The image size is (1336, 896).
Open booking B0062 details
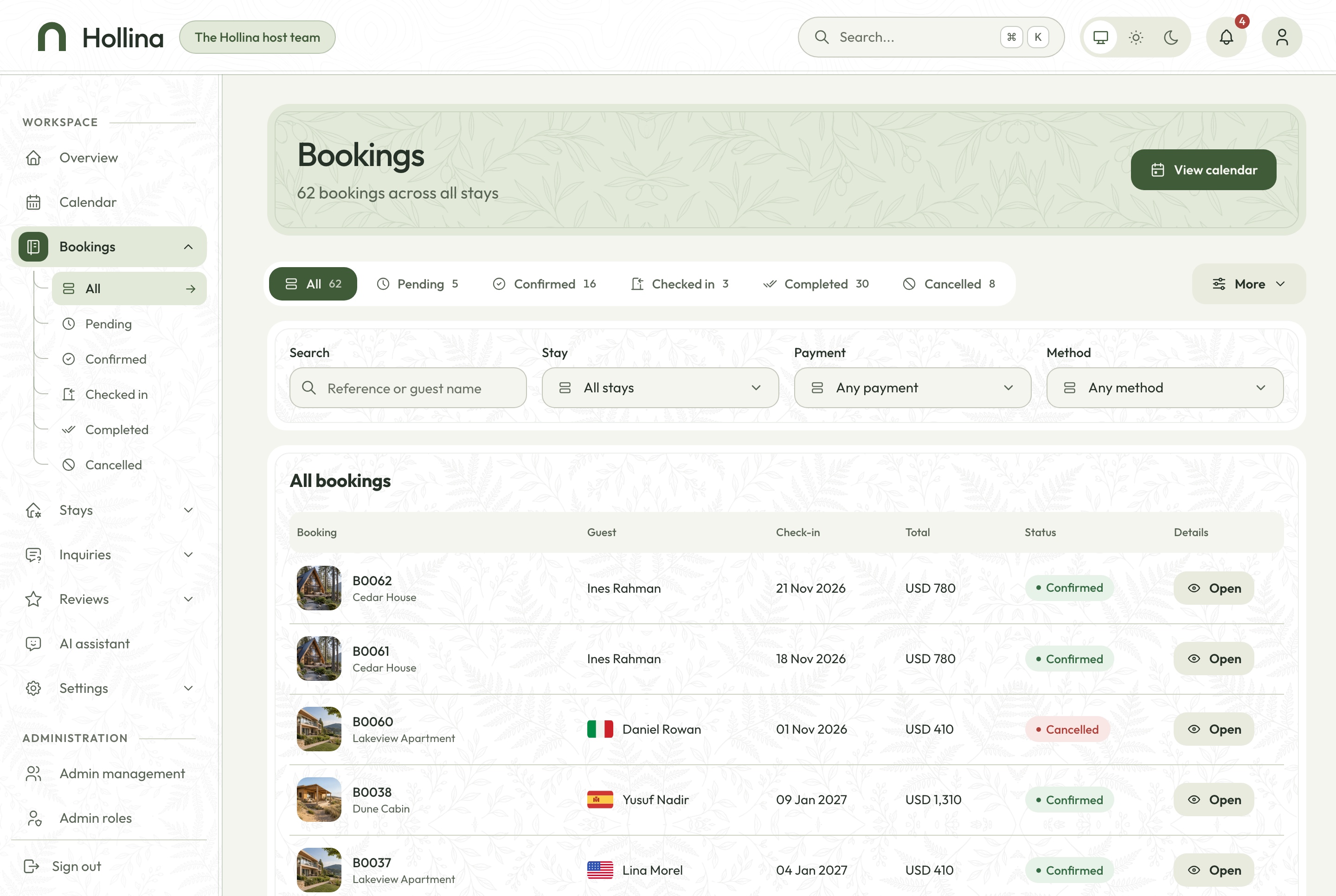[1214, 588]
